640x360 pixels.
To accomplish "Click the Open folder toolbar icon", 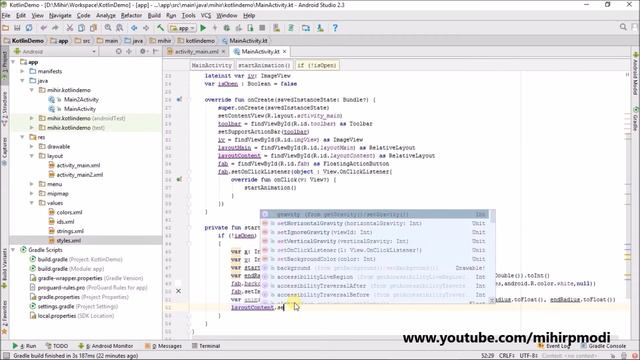I will 6,28.
